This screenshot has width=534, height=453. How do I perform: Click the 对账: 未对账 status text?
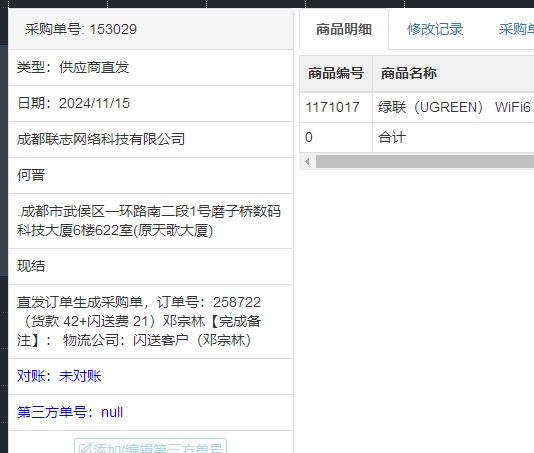click(59, 376)
